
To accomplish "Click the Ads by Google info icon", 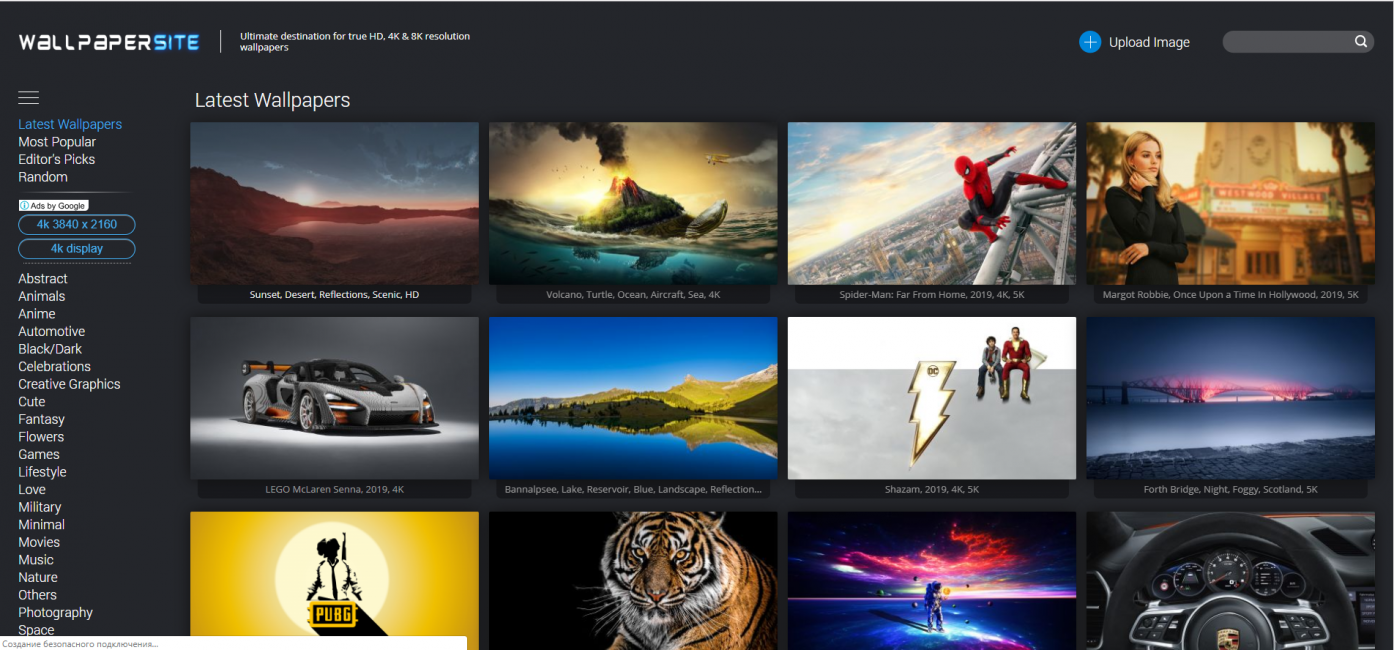I will pos(25,205).
